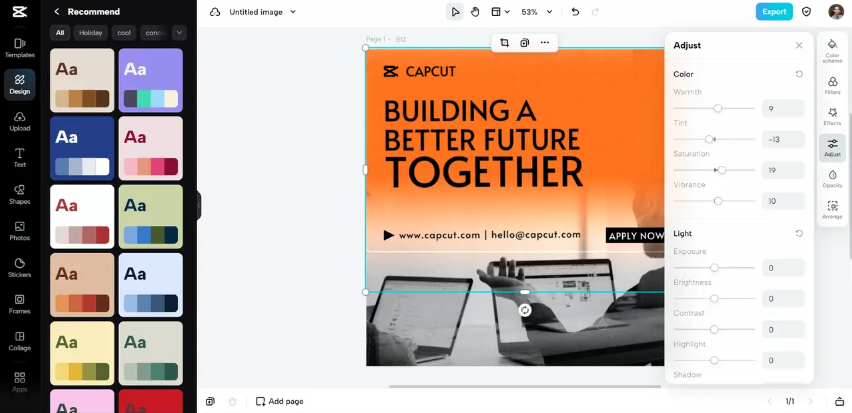Open the user profile avatar
Image resolution: width=852 pixels, height=413 pixels.
836,11
